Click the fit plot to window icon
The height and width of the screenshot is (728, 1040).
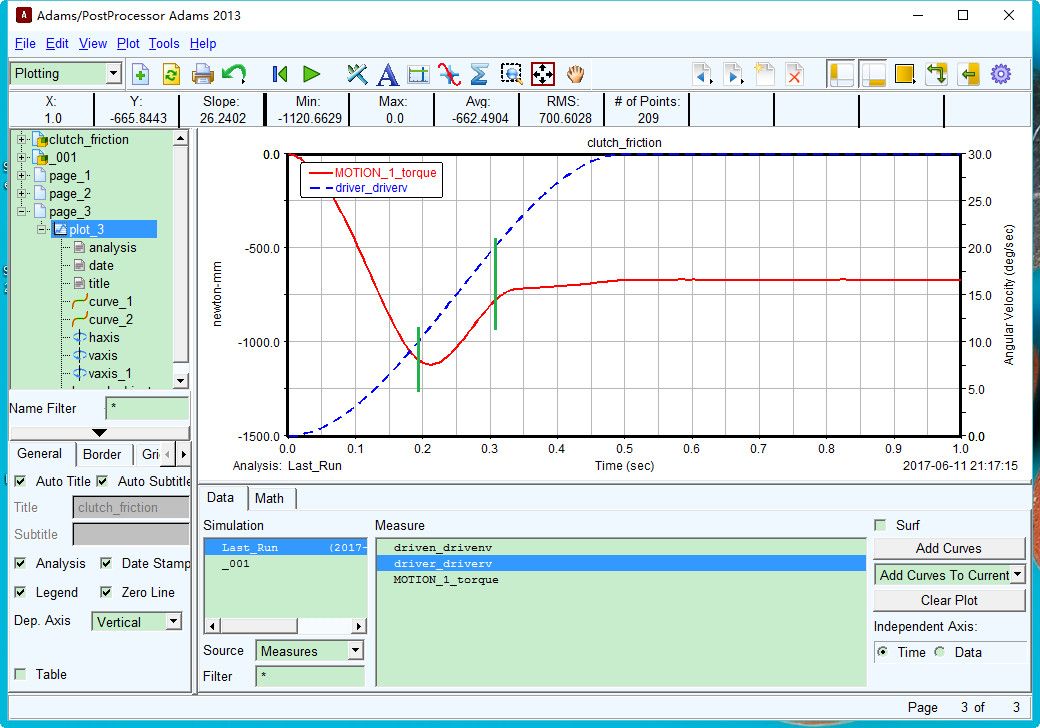click(543, 74)
